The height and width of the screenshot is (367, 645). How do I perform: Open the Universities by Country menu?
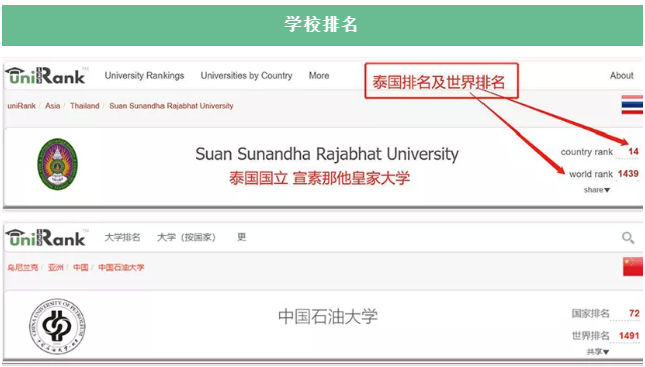point(246,76)
